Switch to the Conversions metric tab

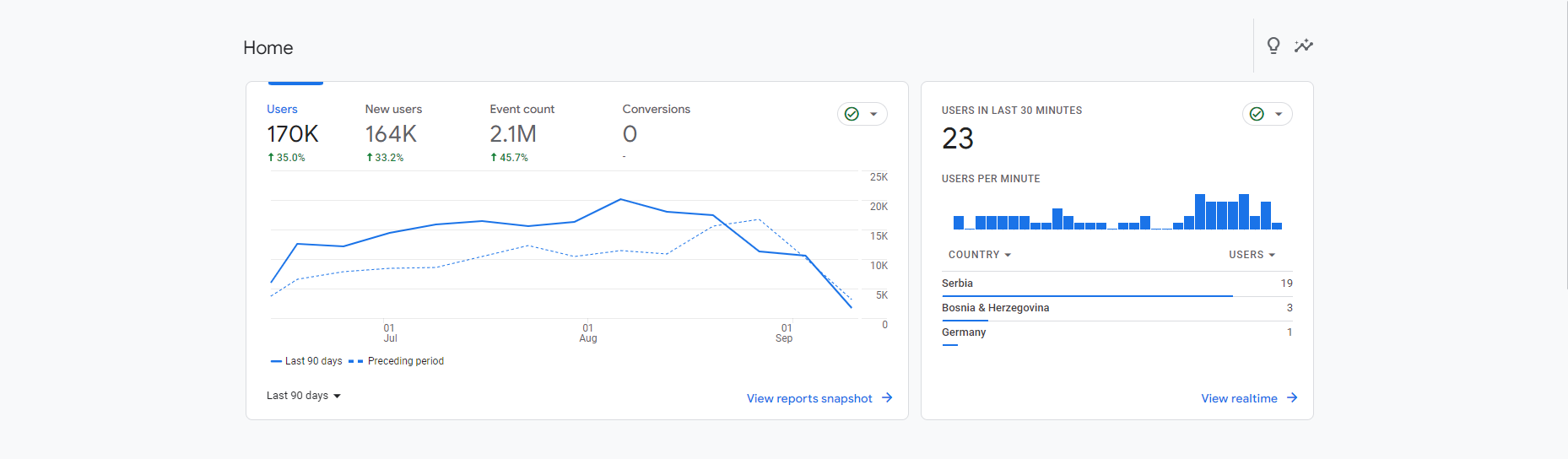click(656, 132)
